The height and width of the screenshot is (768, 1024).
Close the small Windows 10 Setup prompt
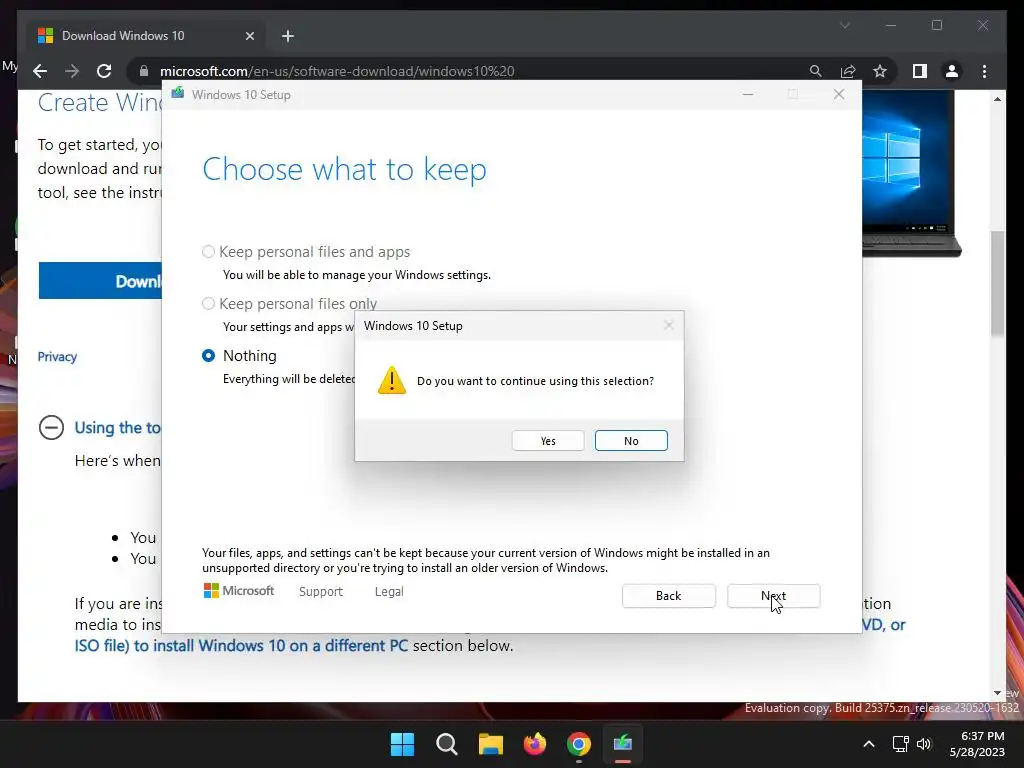668,325
